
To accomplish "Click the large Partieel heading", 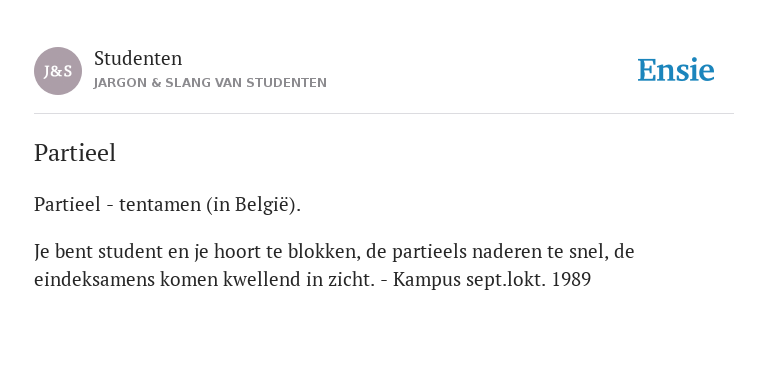I will [x=75, y=153].
